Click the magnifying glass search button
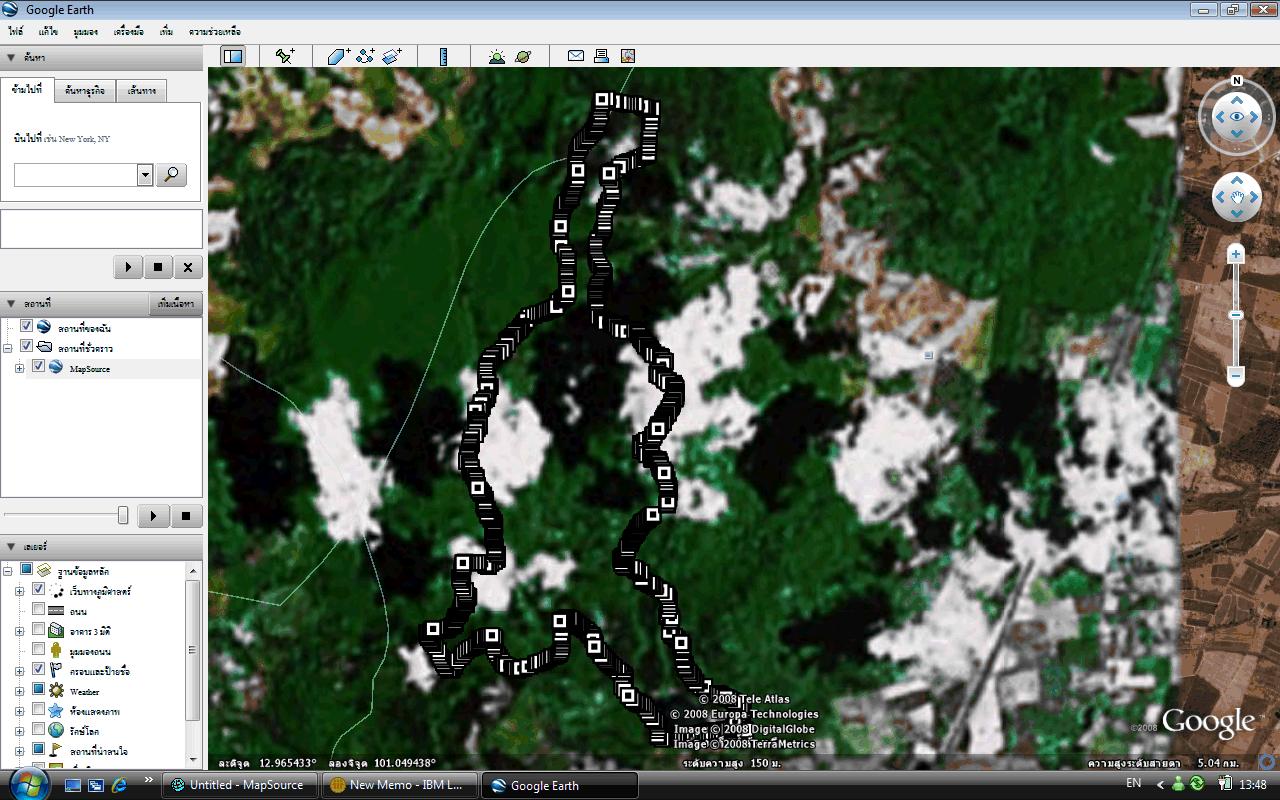 [x=172, y=175]
